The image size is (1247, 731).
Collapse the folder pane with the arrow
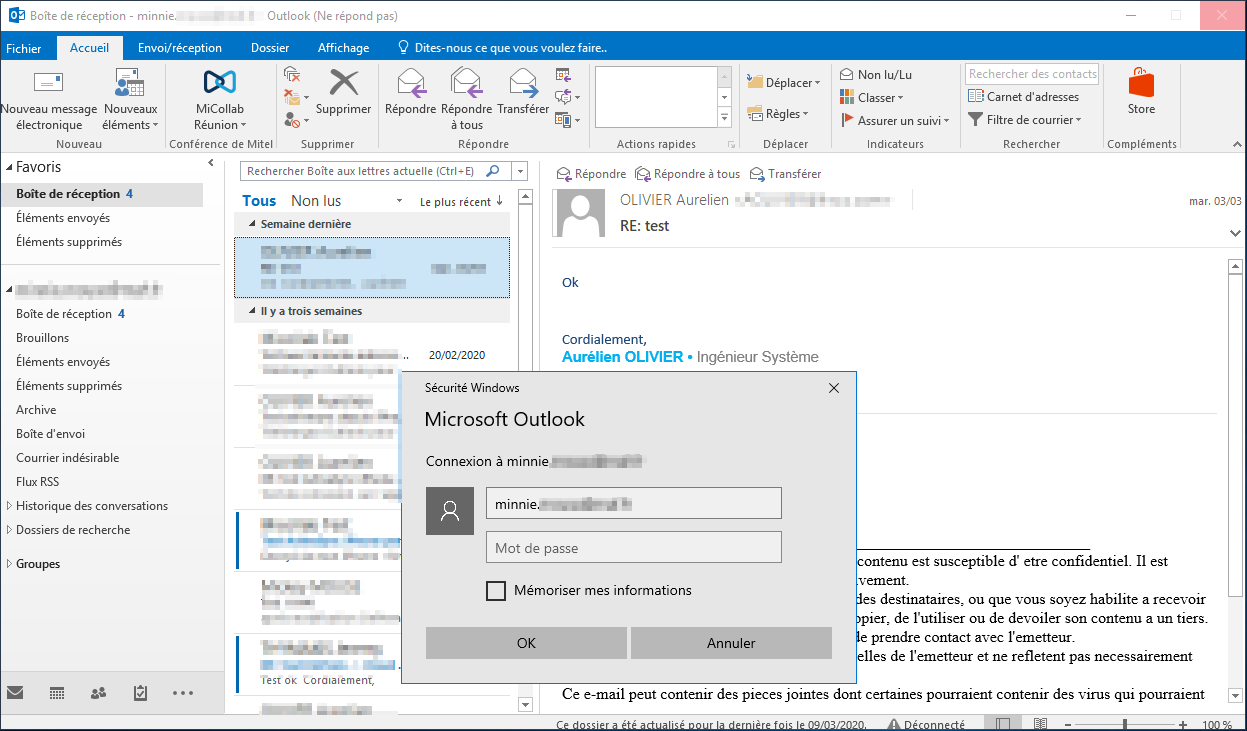click(x=211, y=163)
